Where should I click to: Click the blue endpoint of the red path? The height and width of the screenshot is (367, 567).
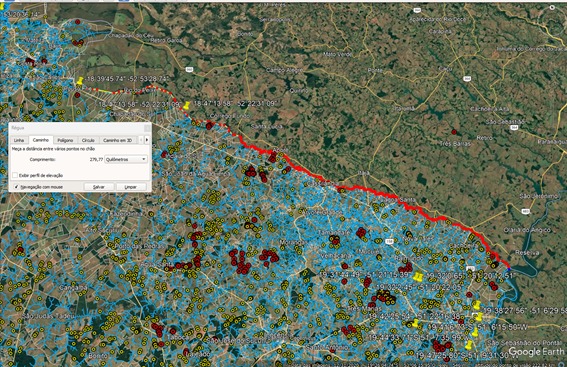509,269
